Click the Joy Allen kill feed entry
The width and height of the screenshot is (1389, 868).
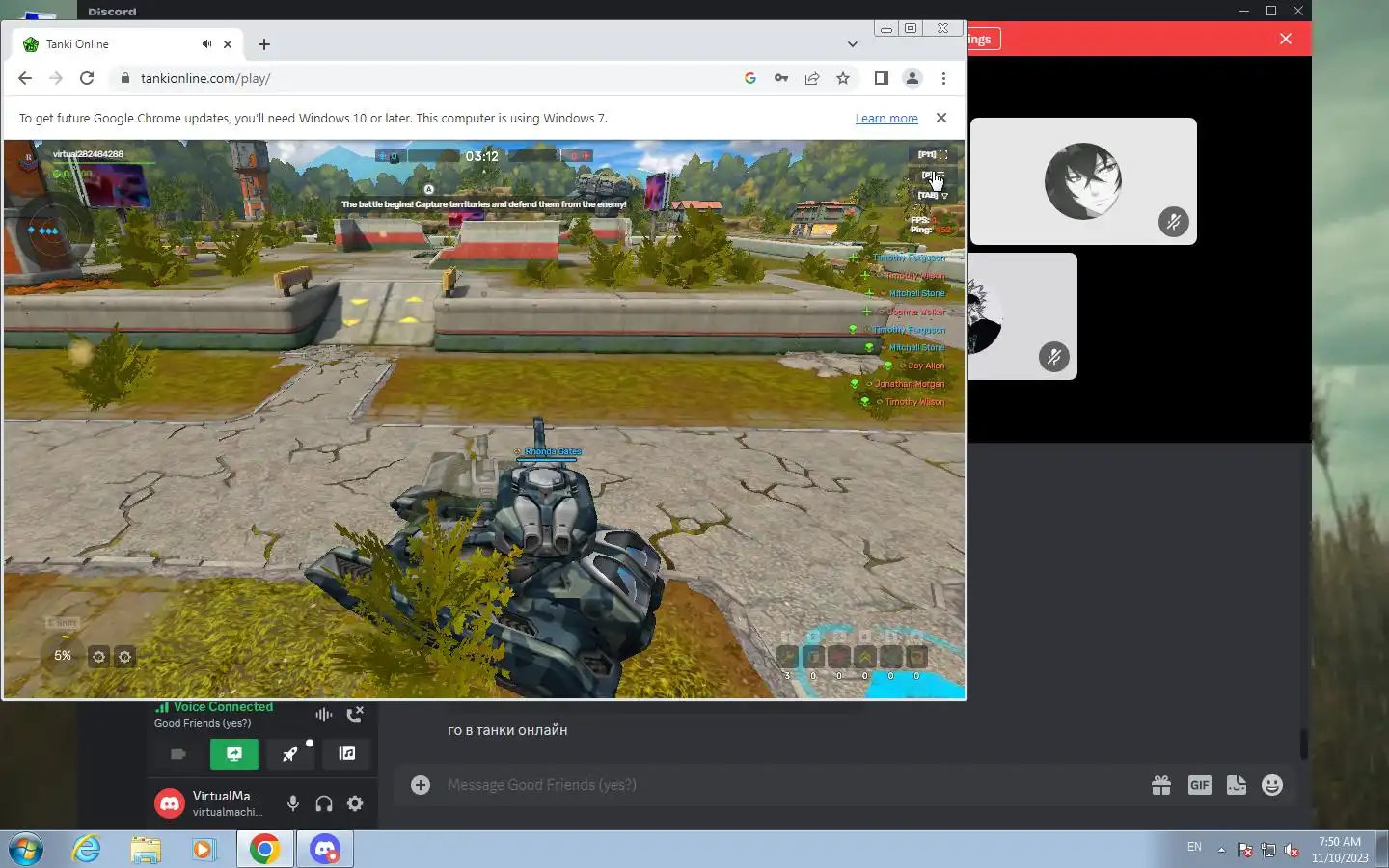pyautogui.click(x=915, y=366)
